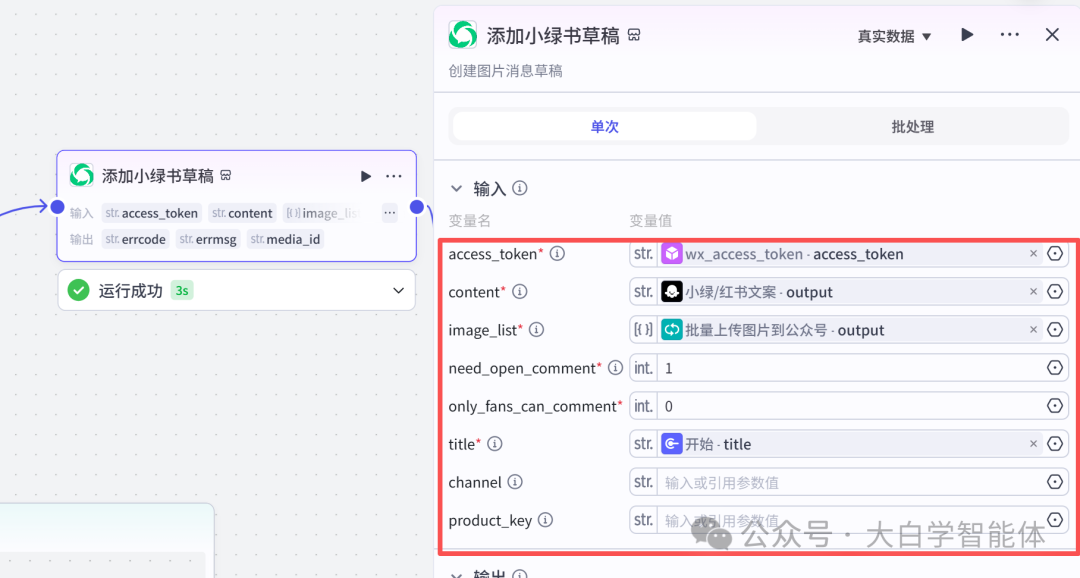This screenshot has height=578, width=1080.
Task: Click the green logo in the panel header
Action: coord(463,34)
